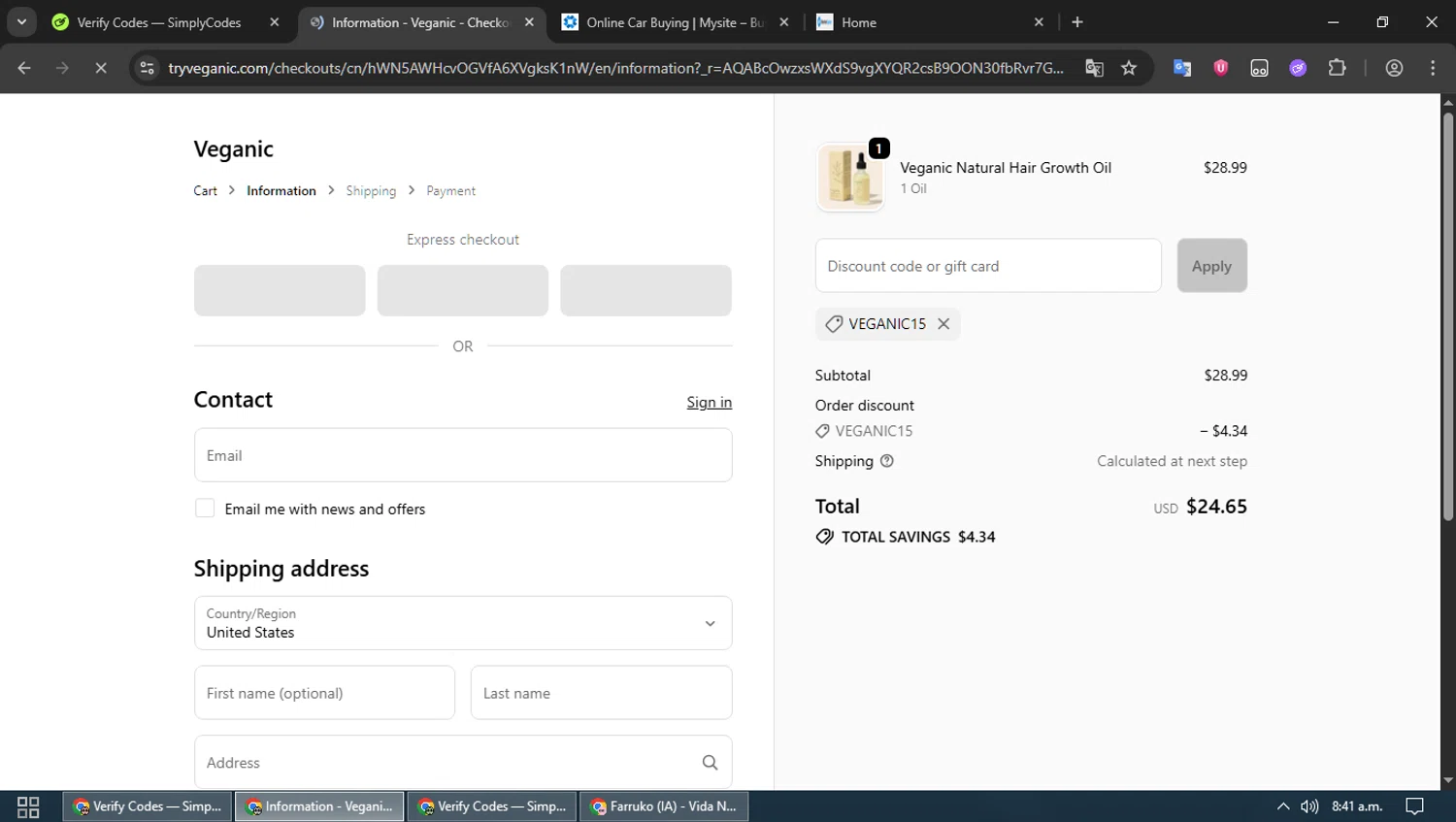Remove the VEGANIC15 discount code tag
1456x822 pixels.
pyautogui.click(x=943, y=324)
